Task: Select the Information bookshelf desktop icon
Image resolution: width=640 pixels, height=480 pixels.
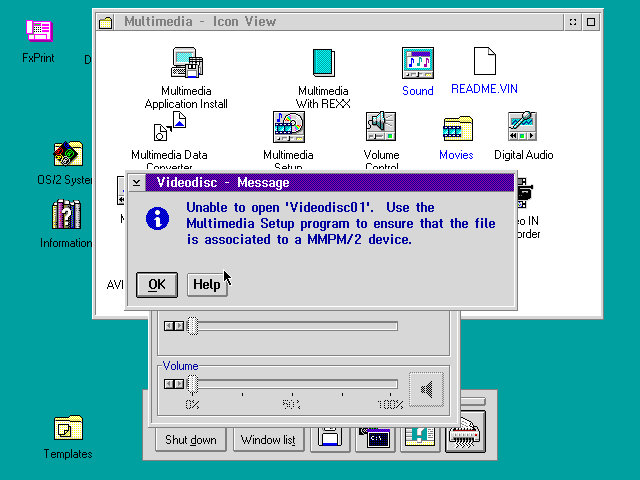Action: 66,214
